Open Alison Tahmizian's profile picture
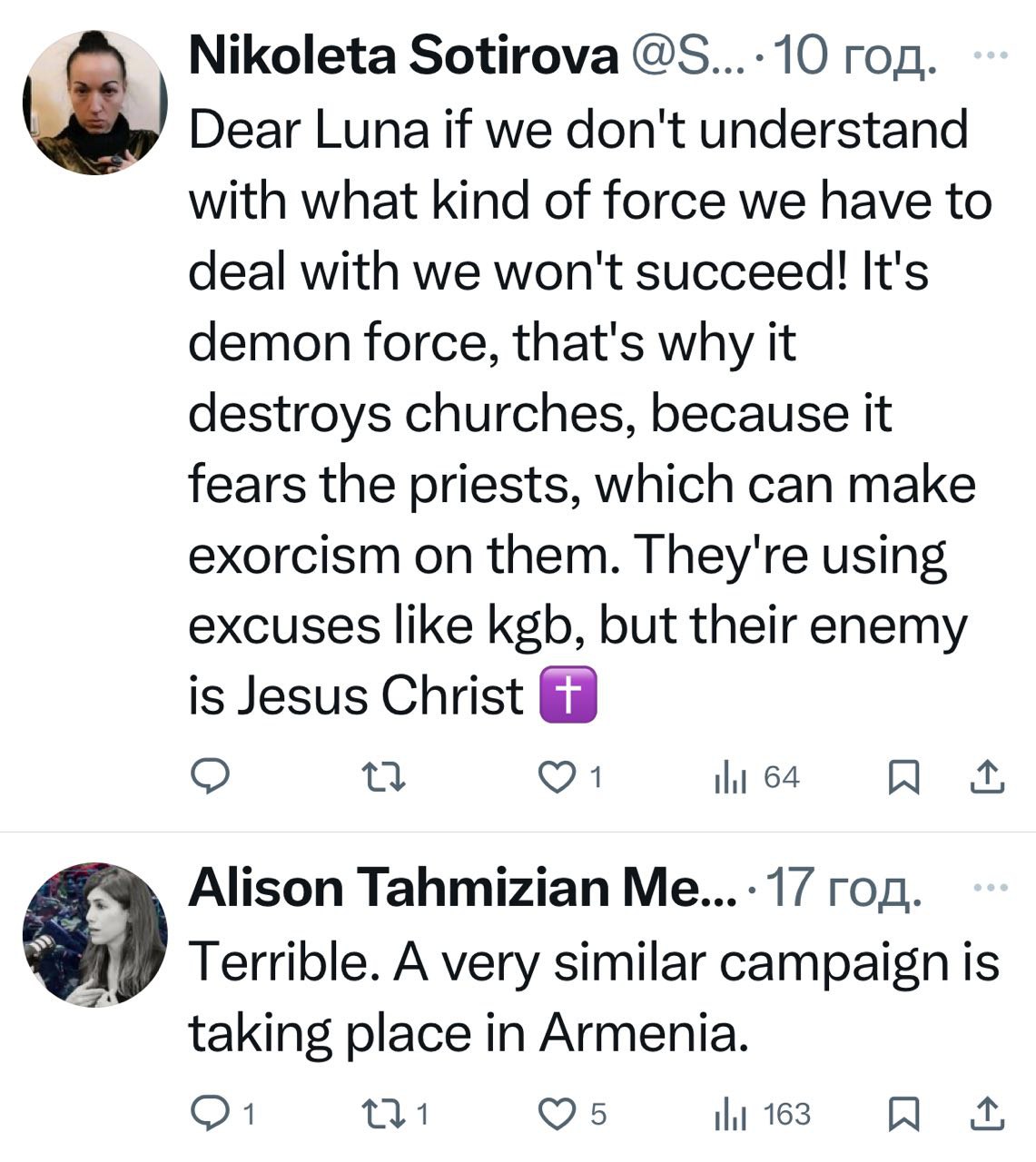 tap(95, 935)
